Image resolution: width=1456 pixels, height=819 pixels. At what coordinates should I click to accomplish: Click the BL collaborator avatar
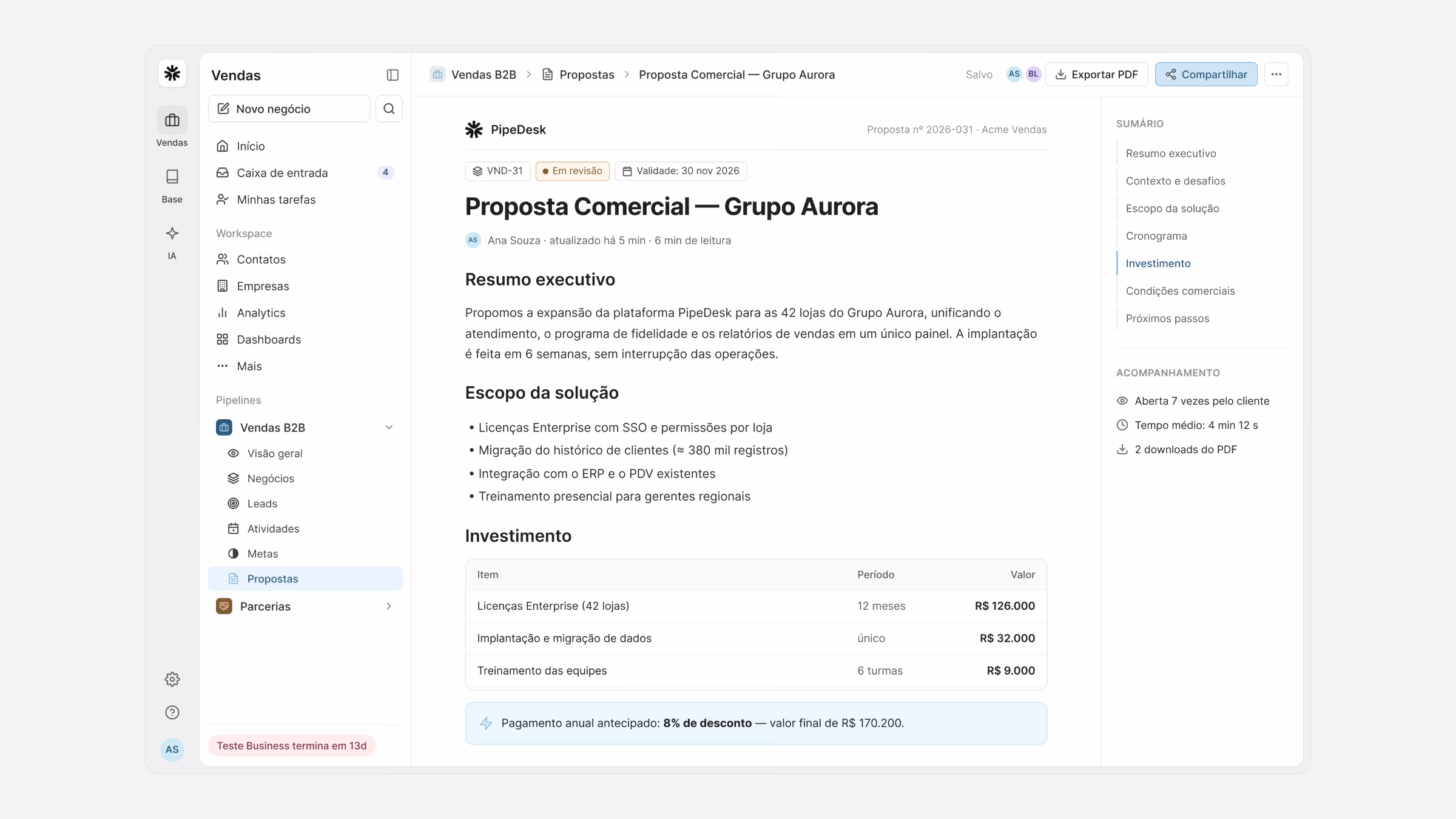(1034, 74)
